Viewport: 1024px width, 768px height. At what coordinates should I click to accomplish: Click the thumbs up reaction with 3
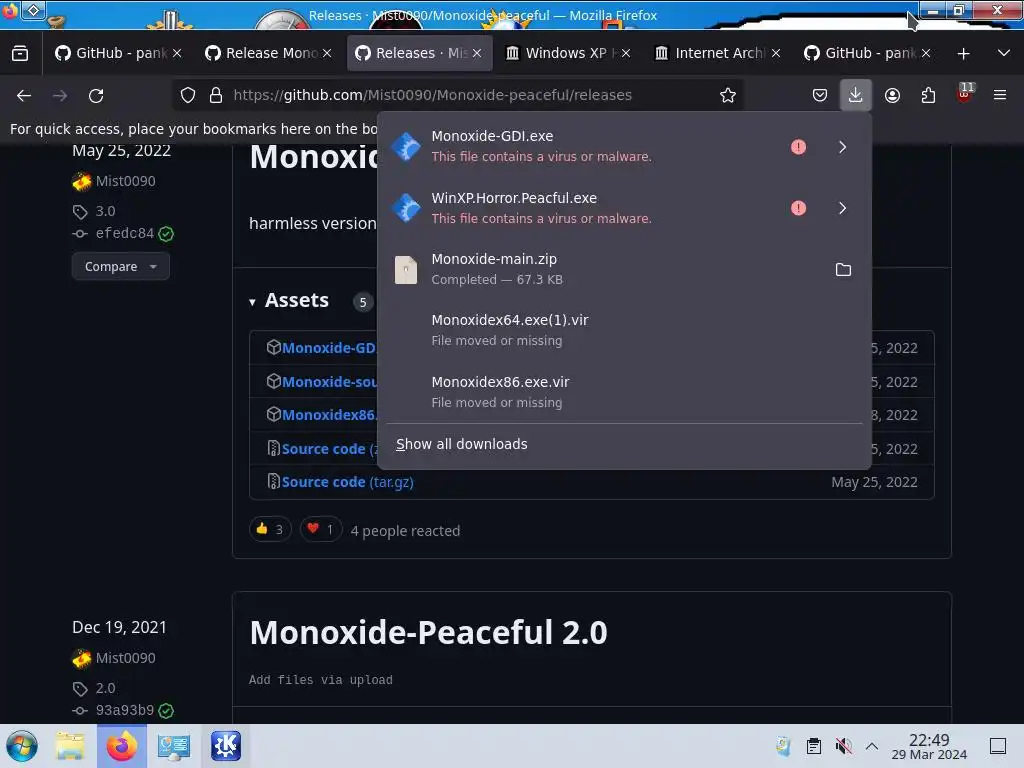point(270,530)
